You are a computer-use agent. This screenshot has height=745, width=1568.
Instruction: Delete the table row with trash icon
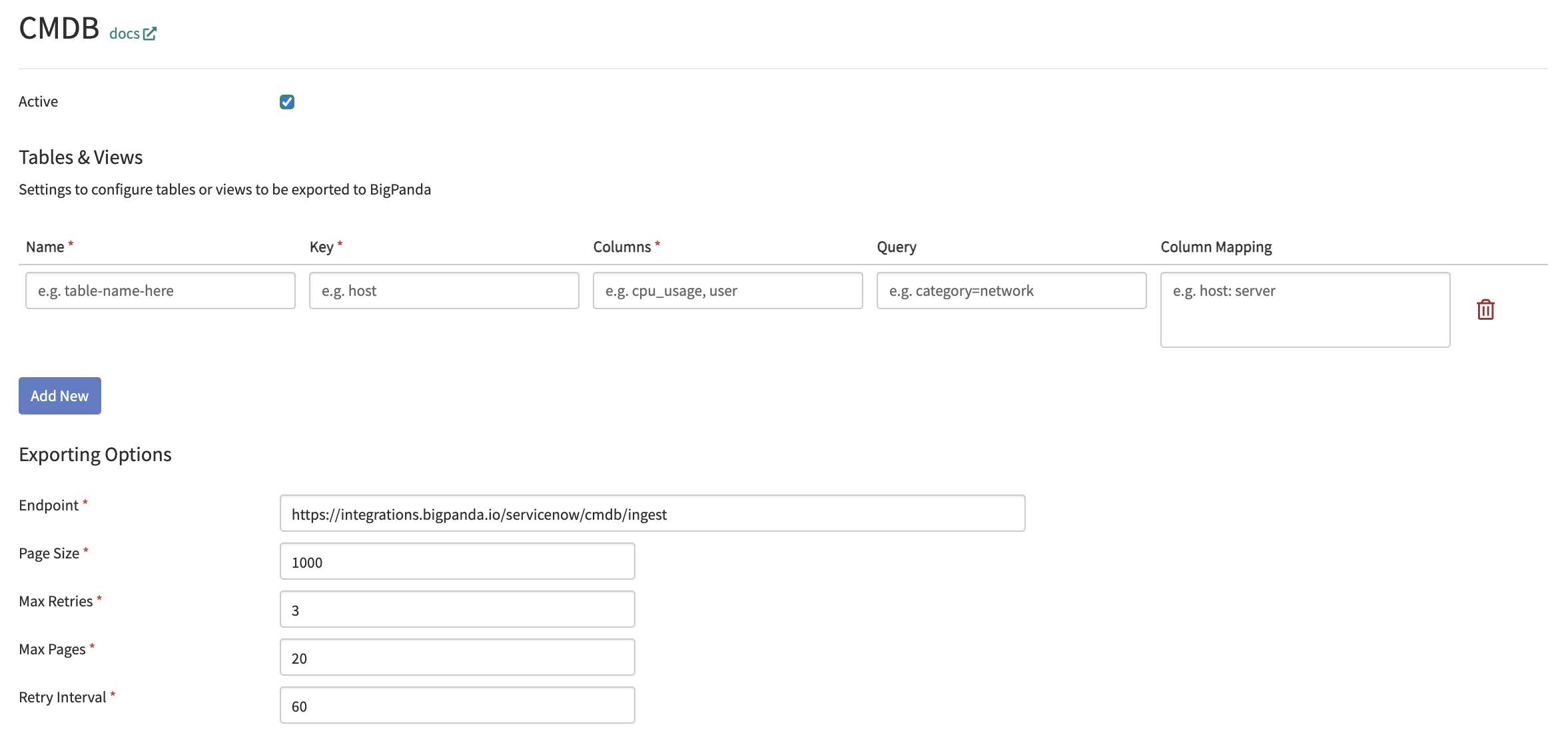pyautogui.click(x=1485, y=310)
